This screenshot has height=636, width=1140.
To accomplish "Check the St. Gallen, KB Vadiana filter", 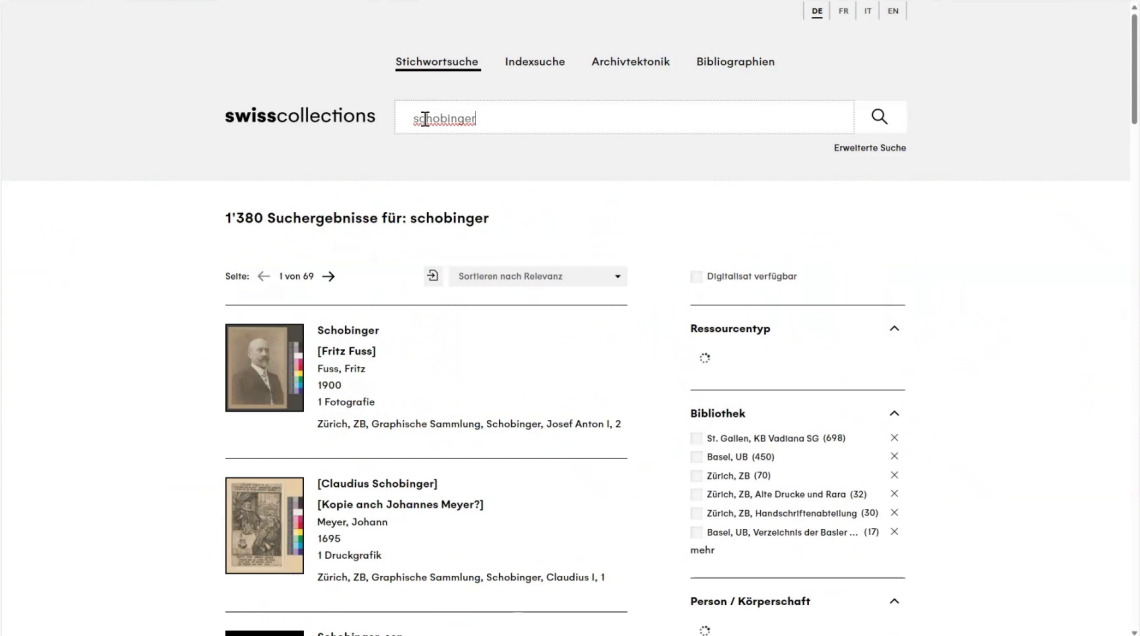I will pos(697,438).
